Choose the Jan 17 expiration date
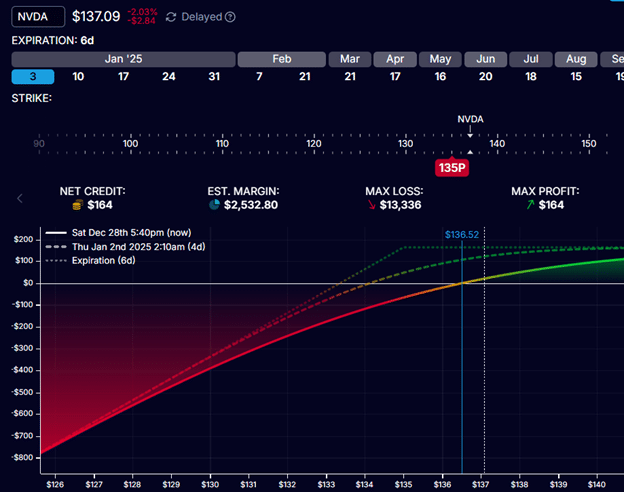This screenshot has width=624, height=492. coord(123,76)
